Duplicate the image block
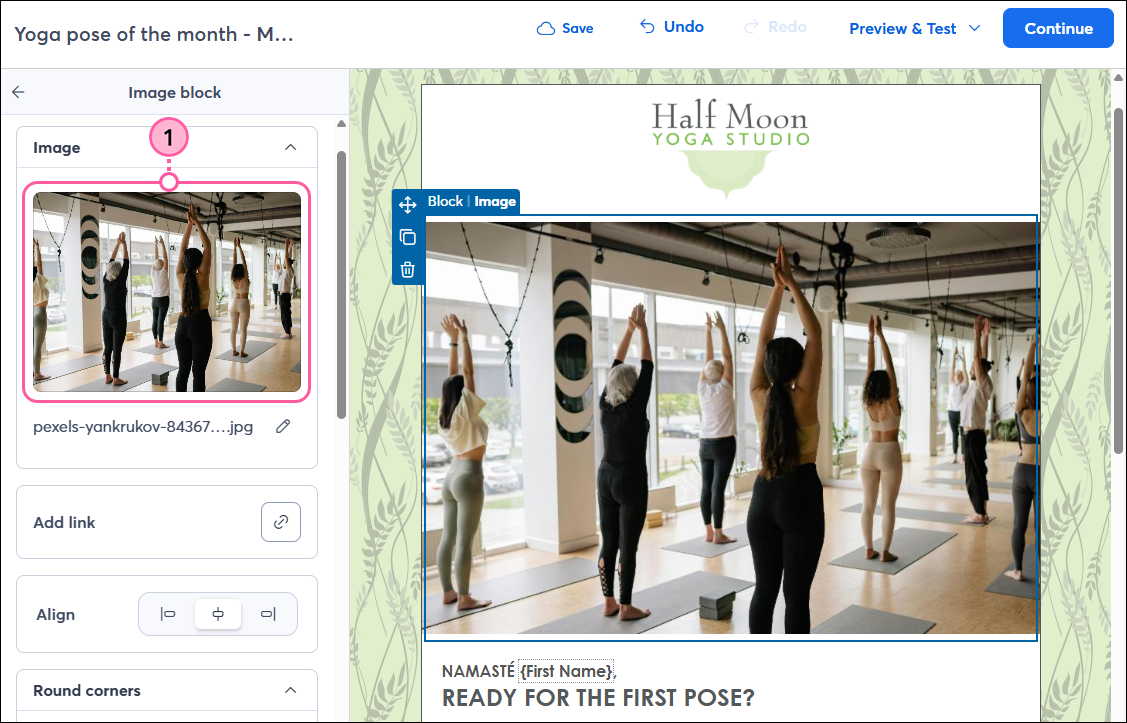This screenshot has width=1127, height=723. (408, 237)
